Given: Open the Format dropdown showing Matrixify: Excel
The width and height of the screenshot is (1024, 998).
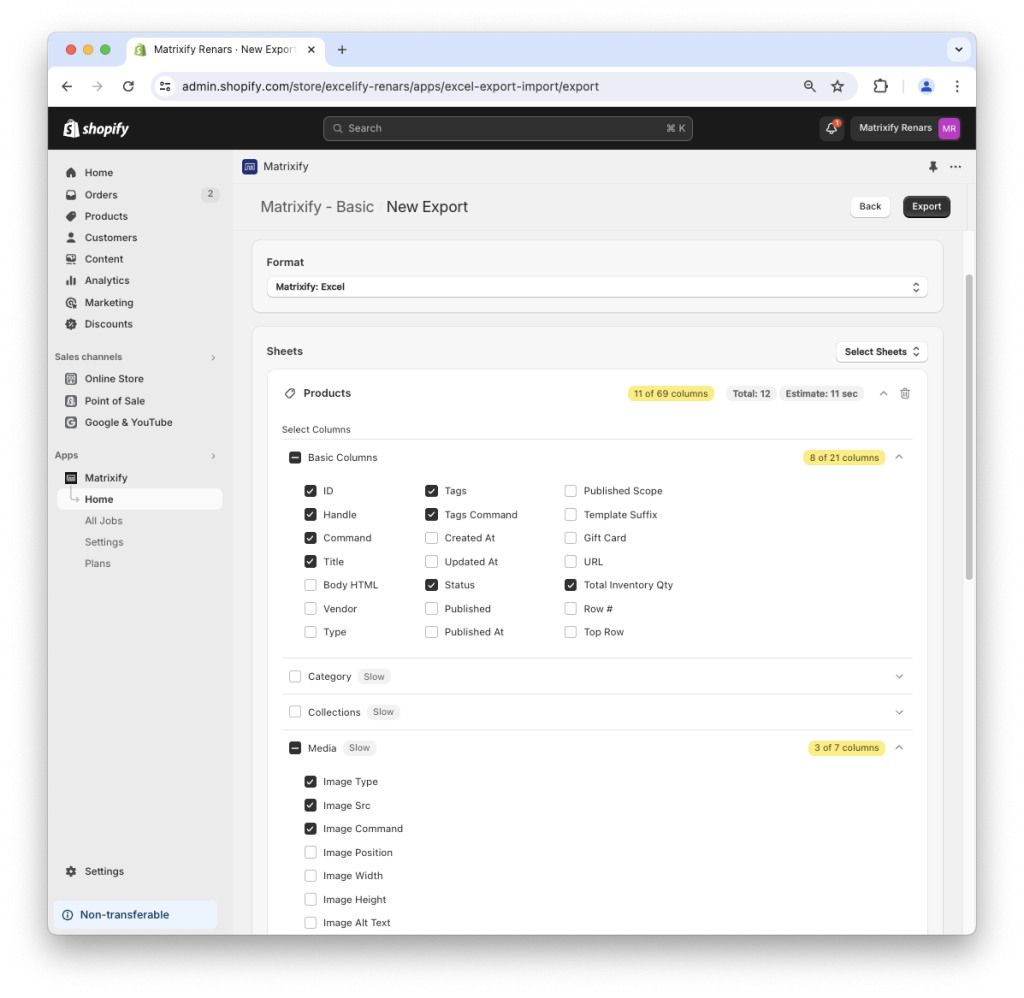Looking at the screenshot, I should pos(596,286).
